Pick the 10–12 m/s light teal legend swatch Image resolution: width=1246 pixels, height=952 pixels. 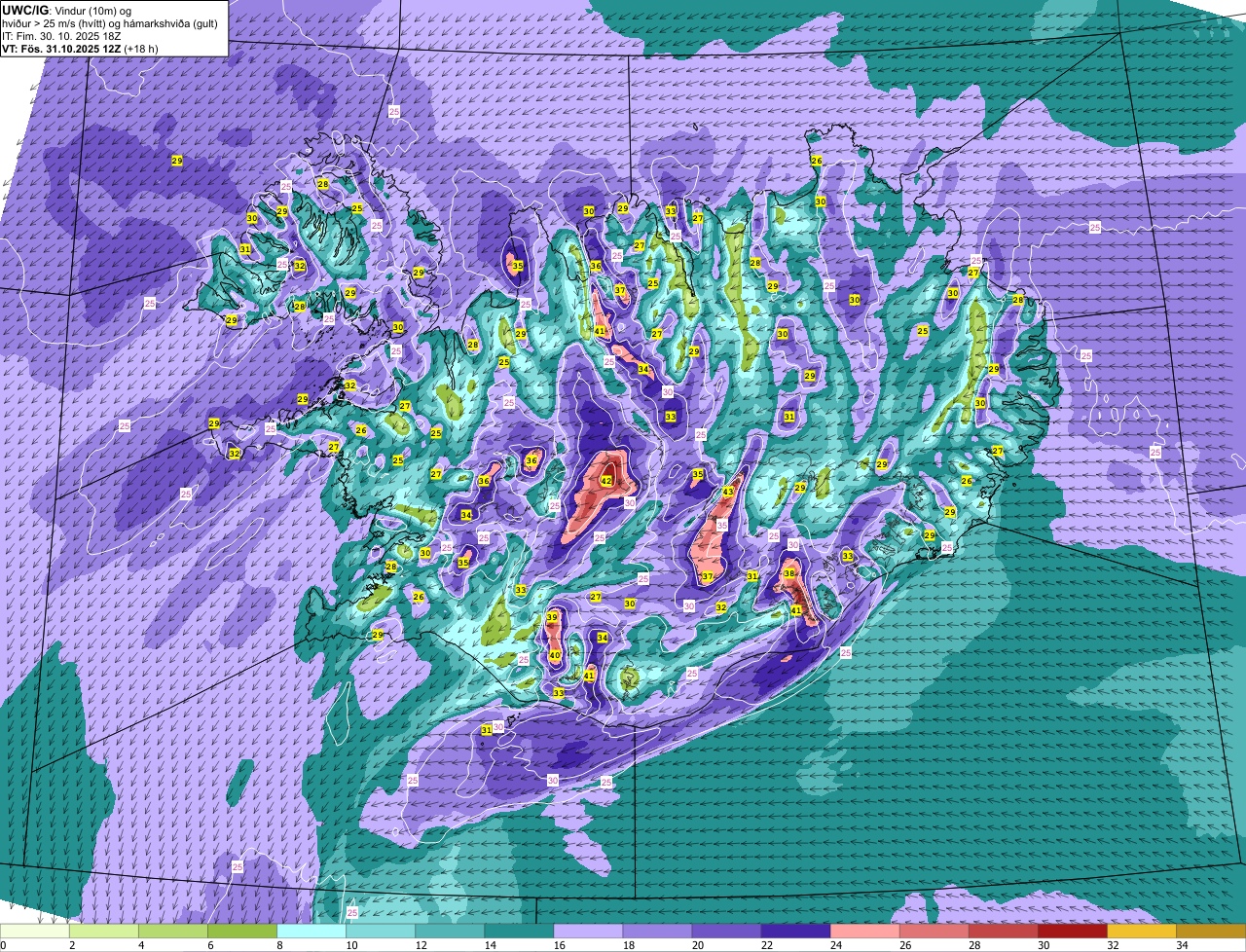tap(381, 932)
